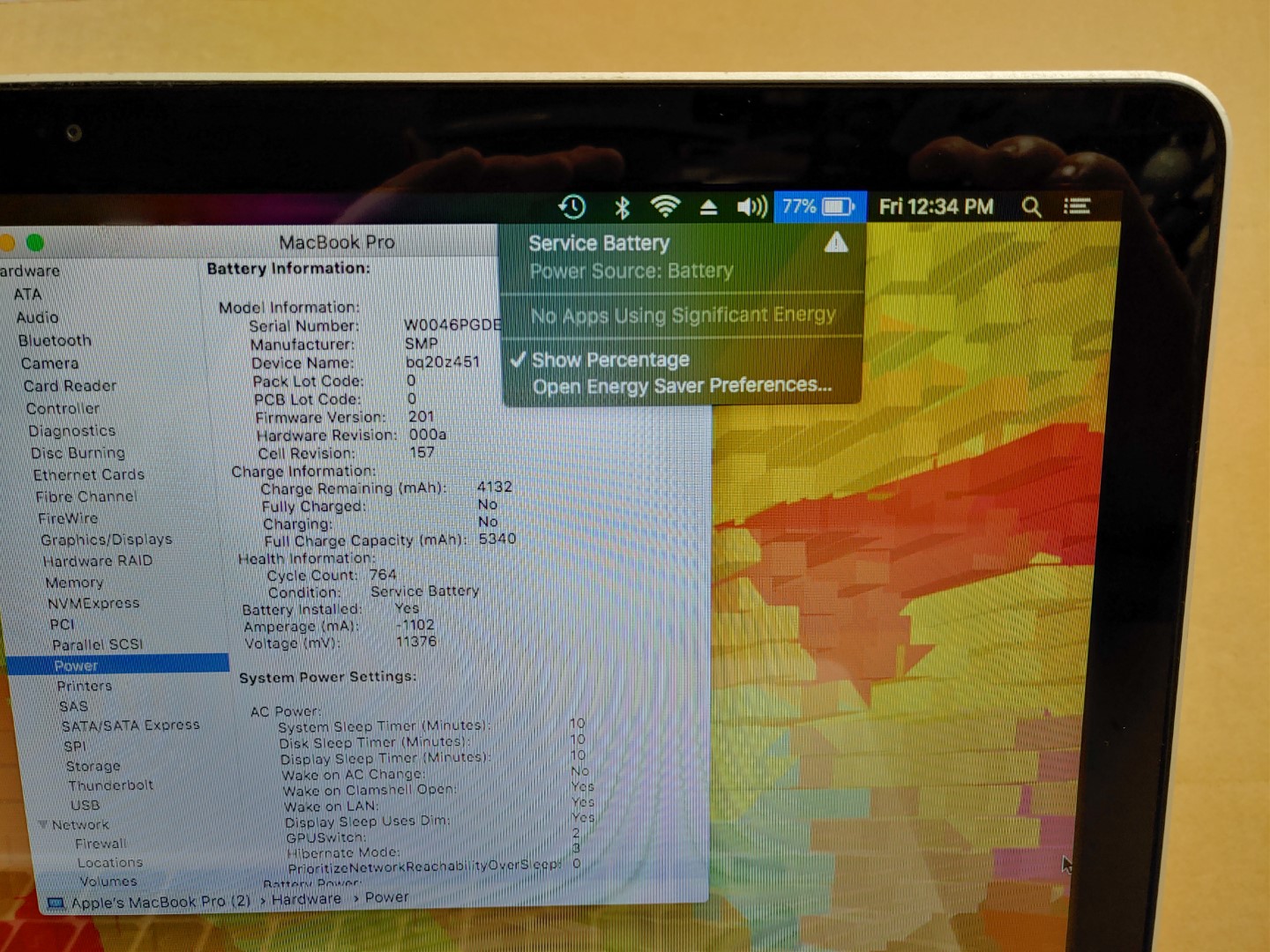Open Notification Center list icon

tap(1077, 206)
